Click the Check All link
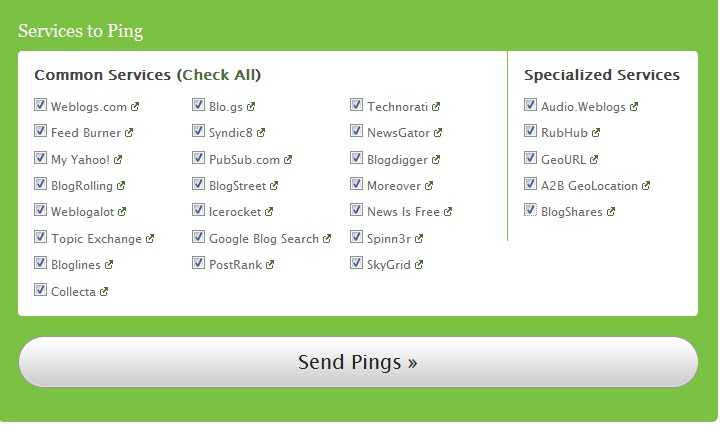This screenshot has height=425, width=720. tap(219, 75)
